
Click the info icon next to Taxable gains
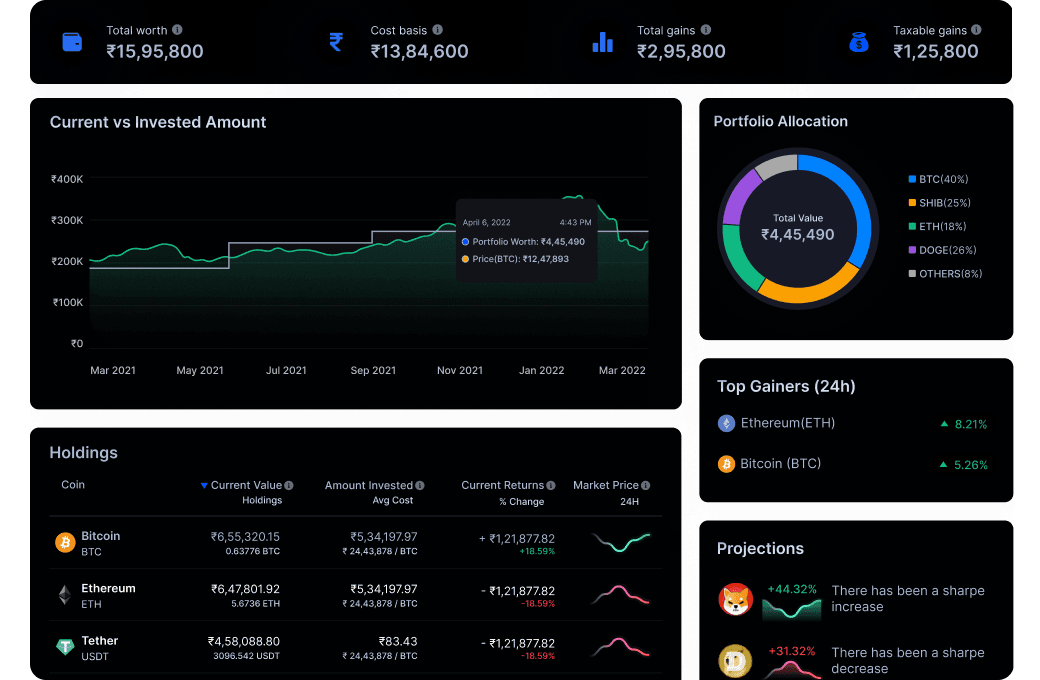point(976,30)
